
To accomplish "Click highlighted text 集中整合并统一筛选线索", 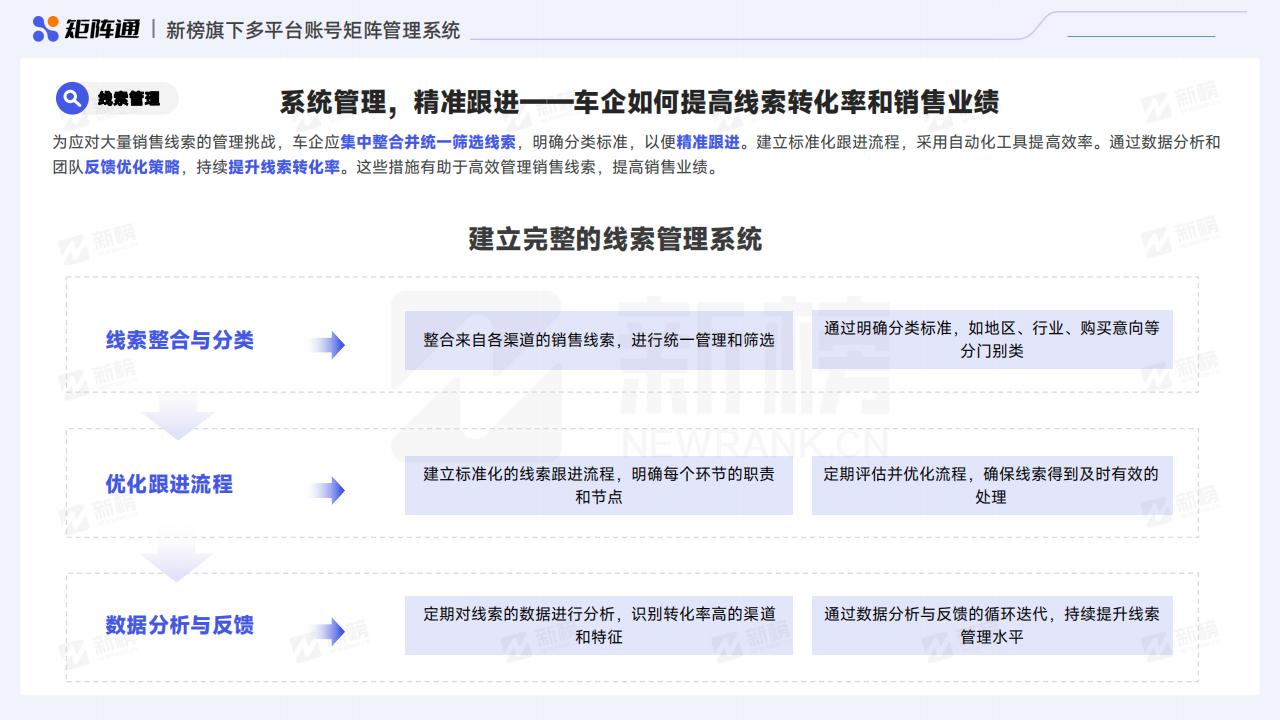I will tap(428, 142).
